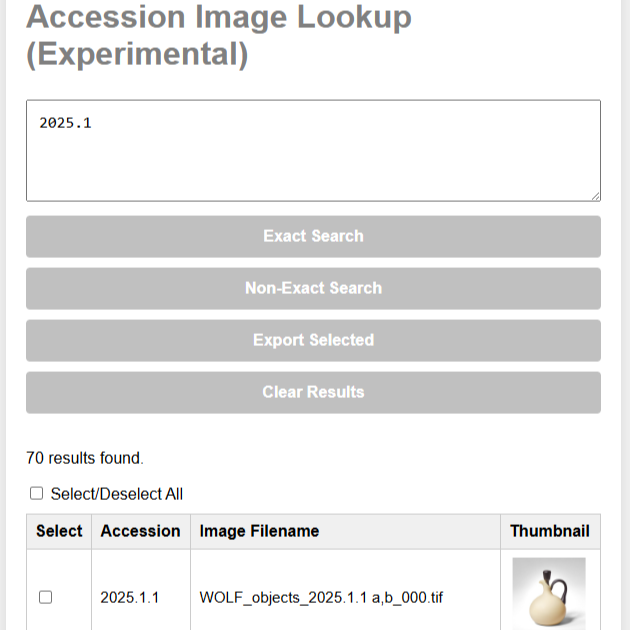This screenshot has width=630, height=630.
Task: Check the row checkbox for 2025.1.1
Action: point(46,597)
